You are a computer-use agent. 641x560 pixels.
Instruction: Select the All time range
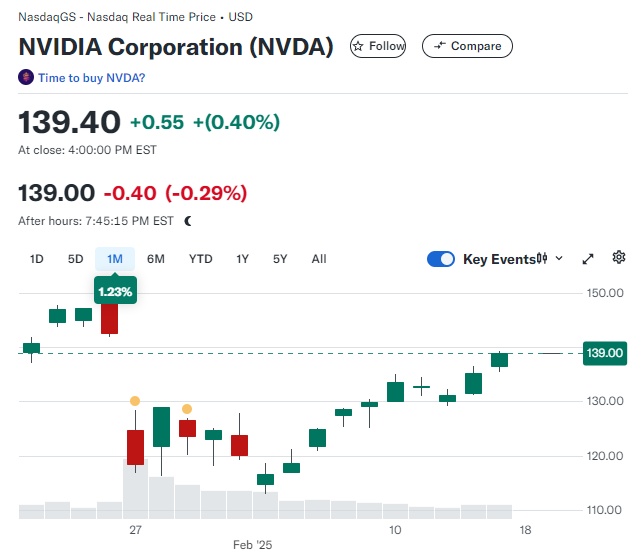click(x=319, y=259)
